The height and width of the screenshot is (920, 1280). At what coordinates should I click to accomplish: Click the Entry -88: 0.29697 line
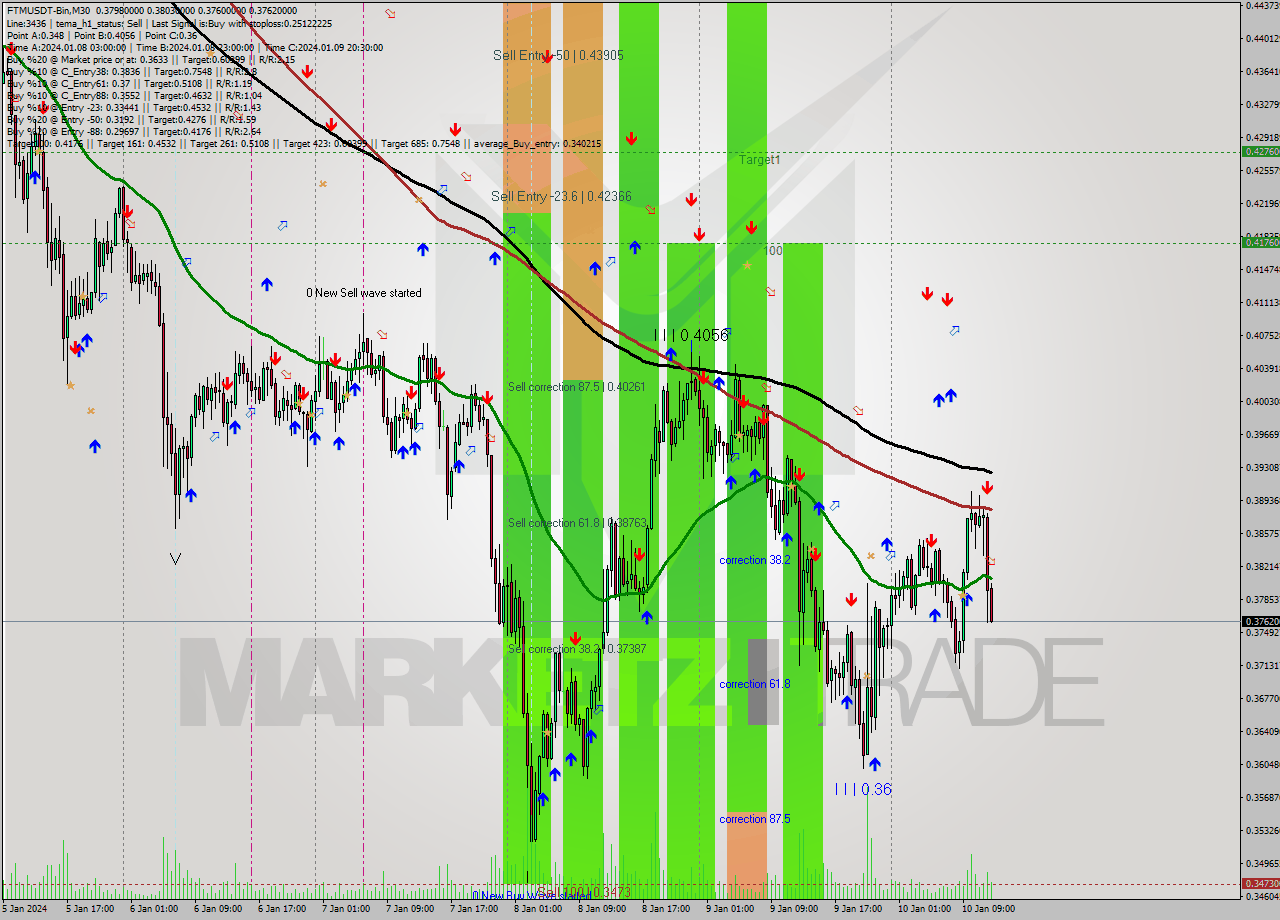[x=134, y=131]
